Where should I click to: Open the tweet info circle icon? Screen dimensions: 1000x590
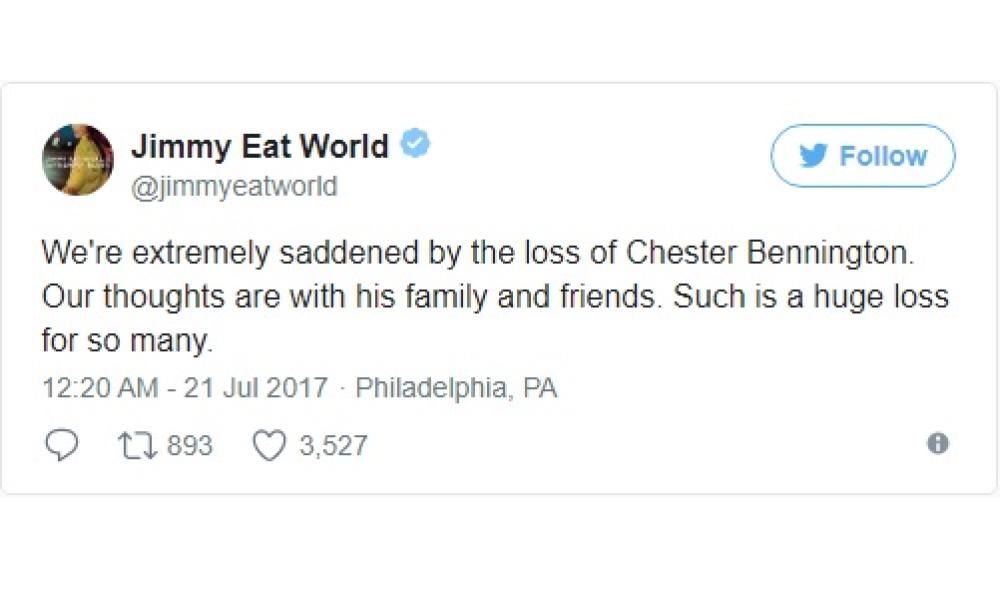click(937, 444)
